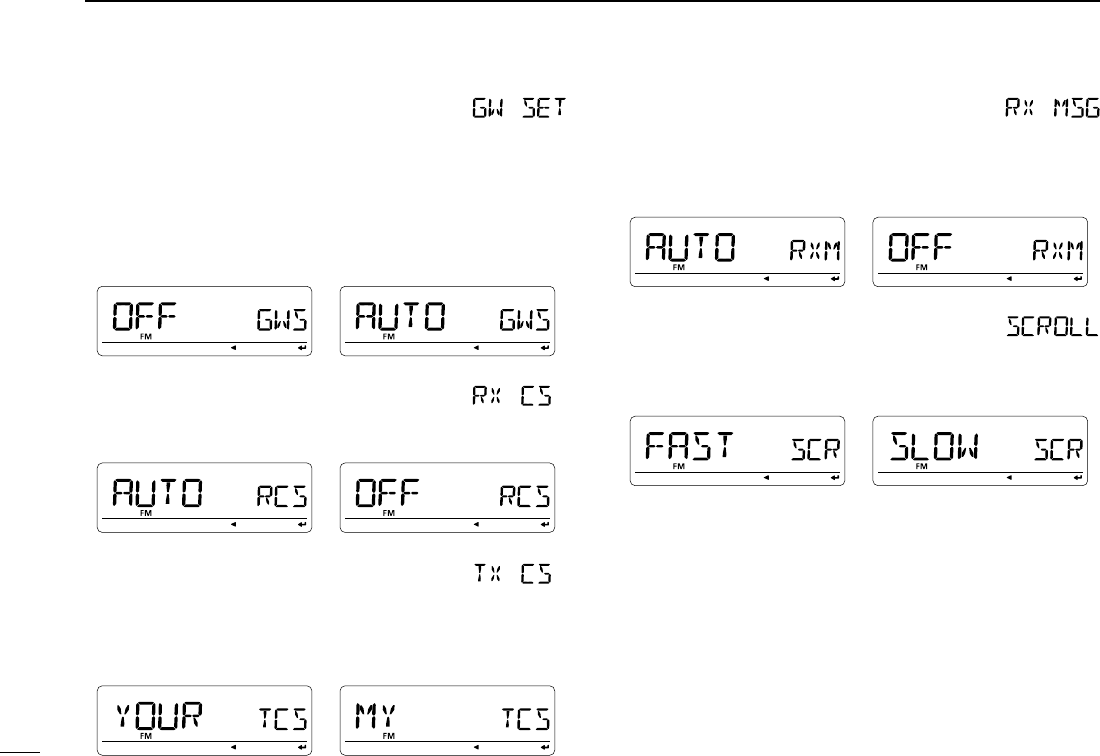Click the FAST SCR display panel

737,451
